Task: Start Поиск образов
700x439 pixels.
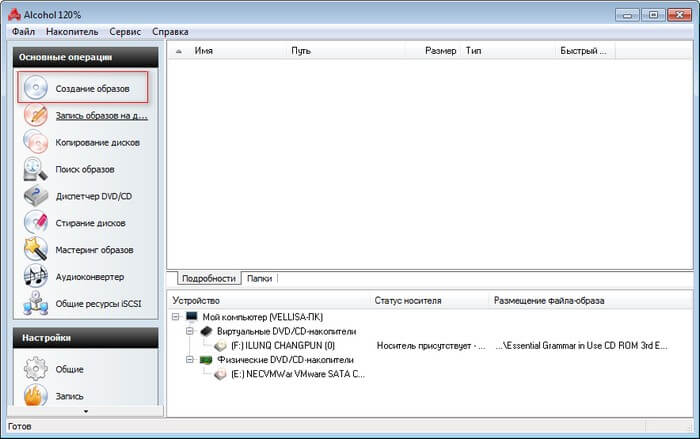Action: point(85,169)
